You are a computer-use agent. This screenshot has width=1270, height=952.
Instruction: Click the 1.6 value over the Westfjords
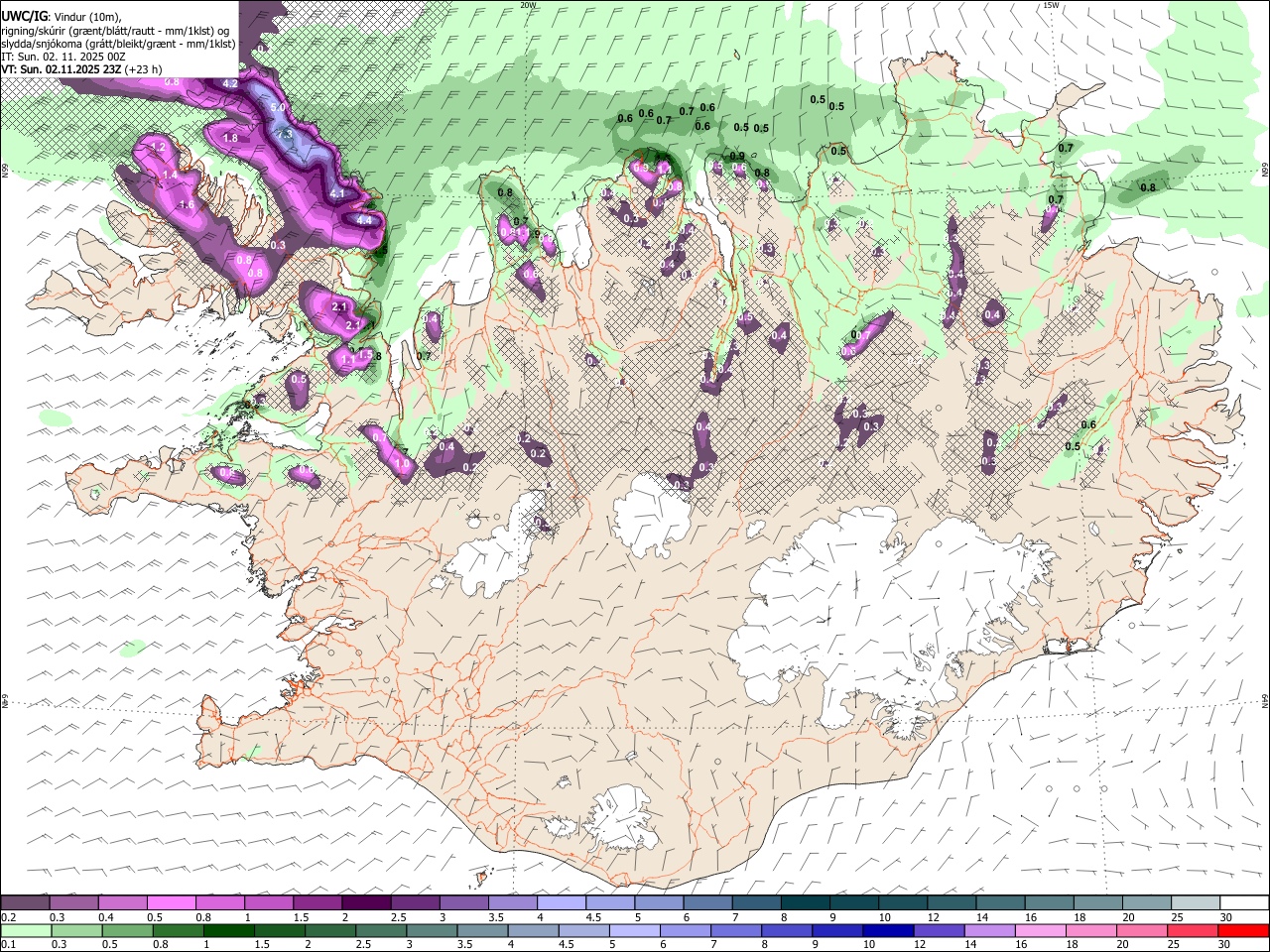tap(187, 205)
